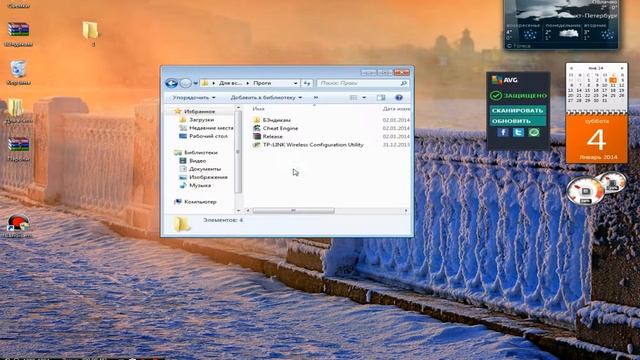Click the orange day 4 calendar tile
Screen dimensions: 640x360
(596, 139)
